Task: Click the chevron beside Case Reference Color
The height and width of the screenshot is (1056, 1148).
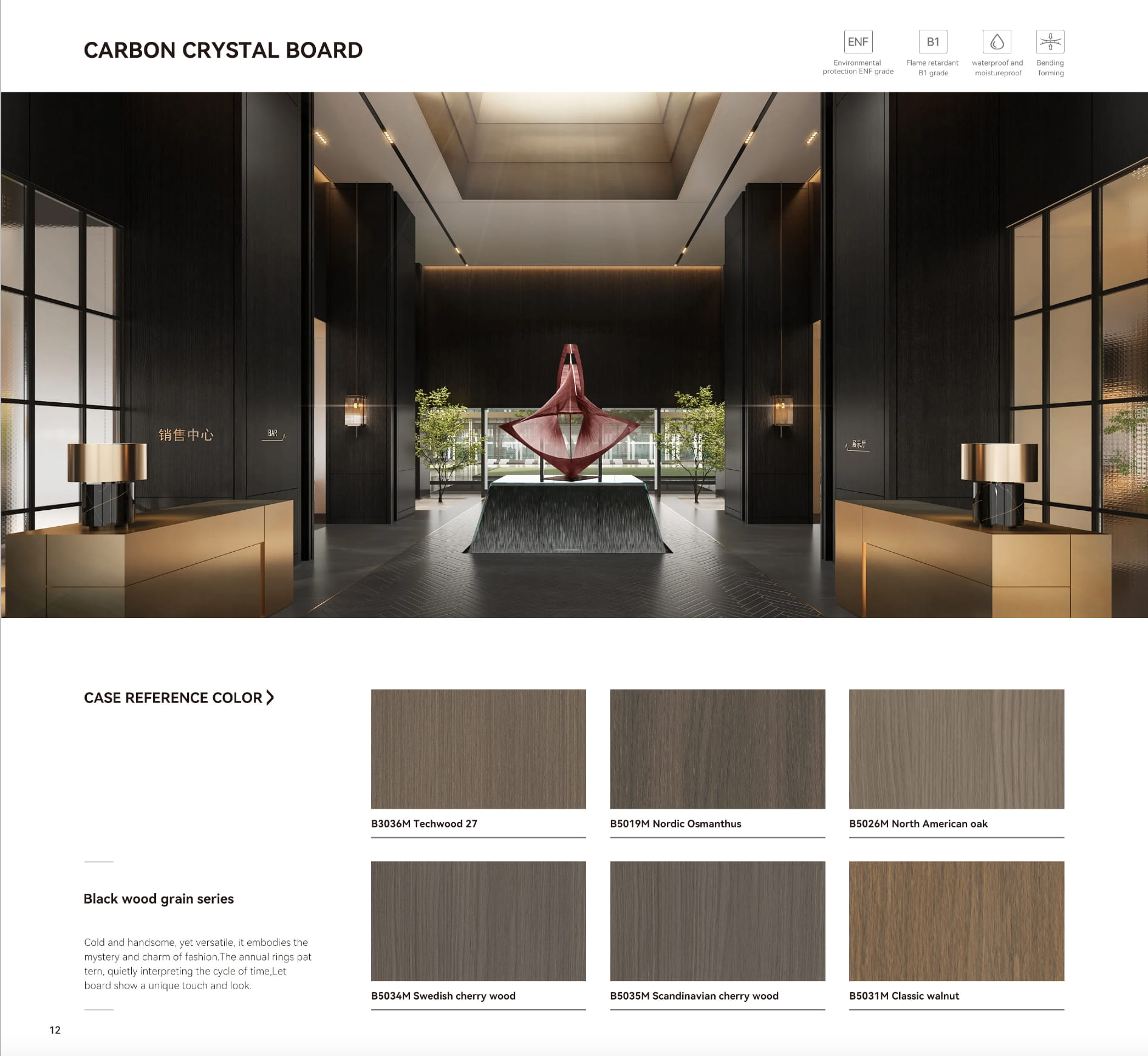Action: tap(270, 698)
